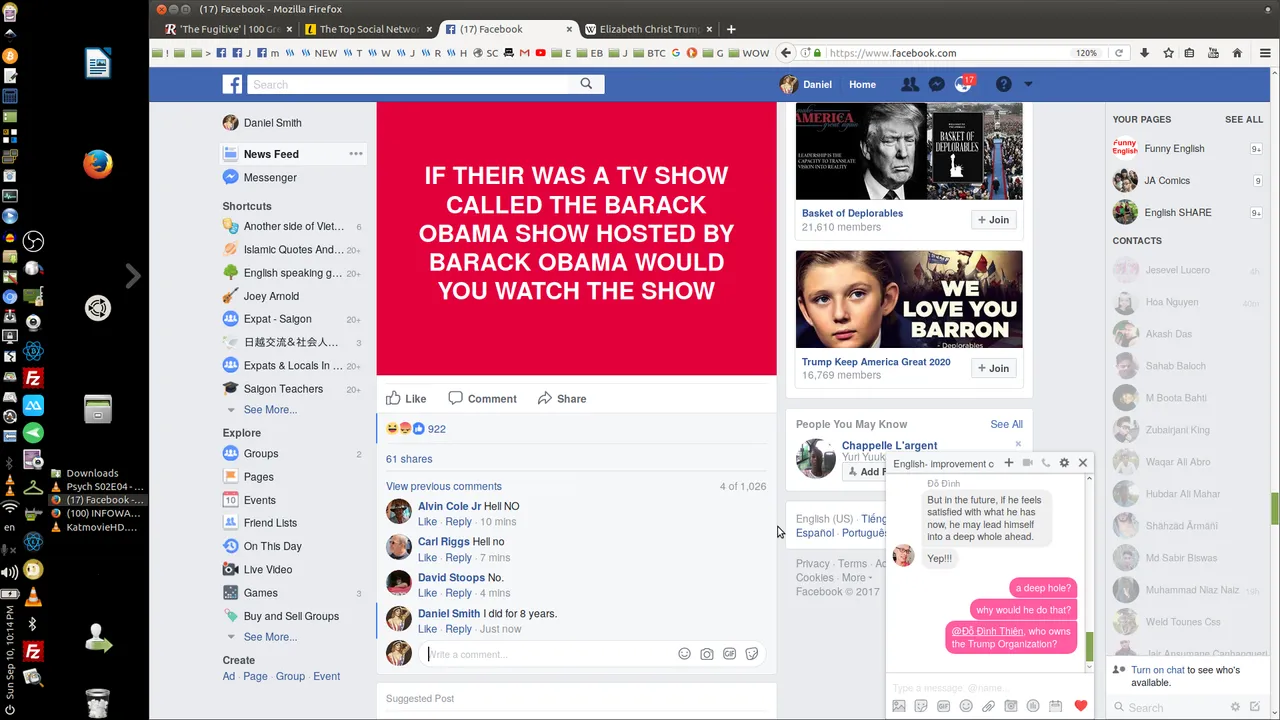Open Daniel profile in top bar
Image resolution: width=1280 pixels, height=720 pixels.
click(806, 85)
